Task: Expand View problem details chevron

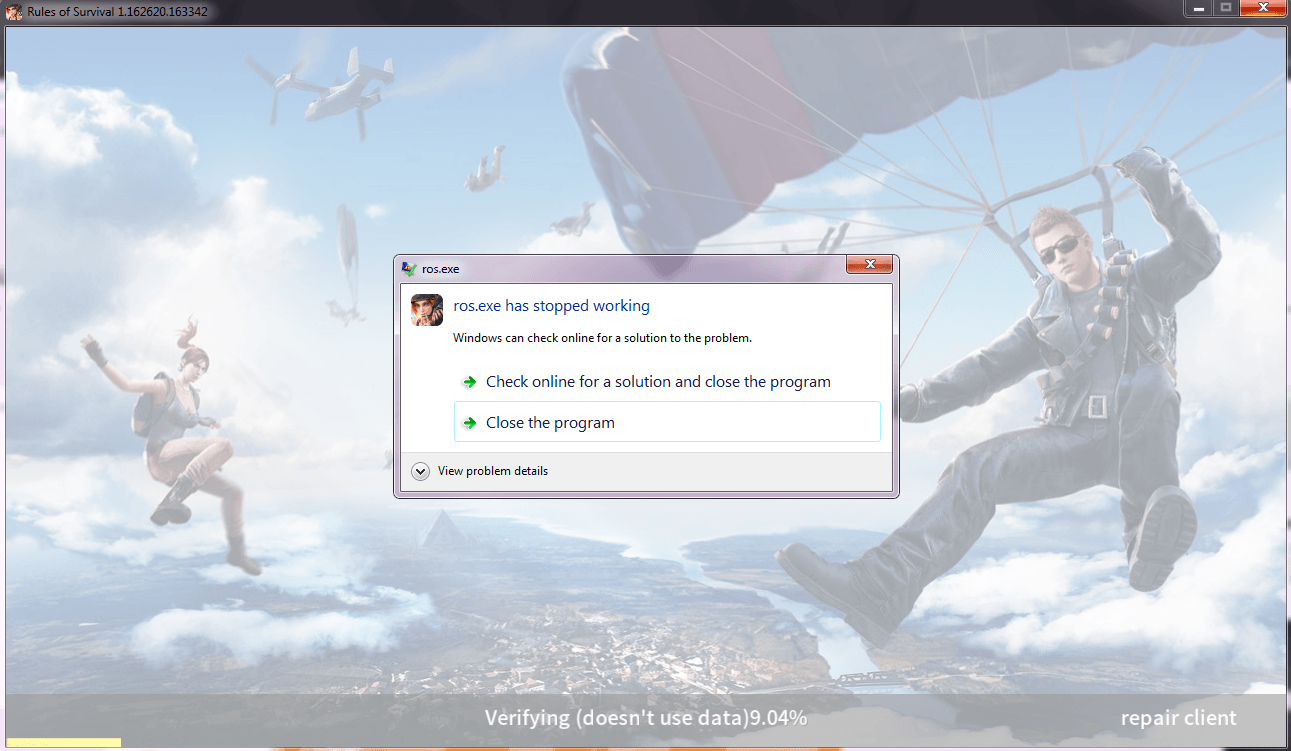Action: pyautogui.click(x=421, y=471)
